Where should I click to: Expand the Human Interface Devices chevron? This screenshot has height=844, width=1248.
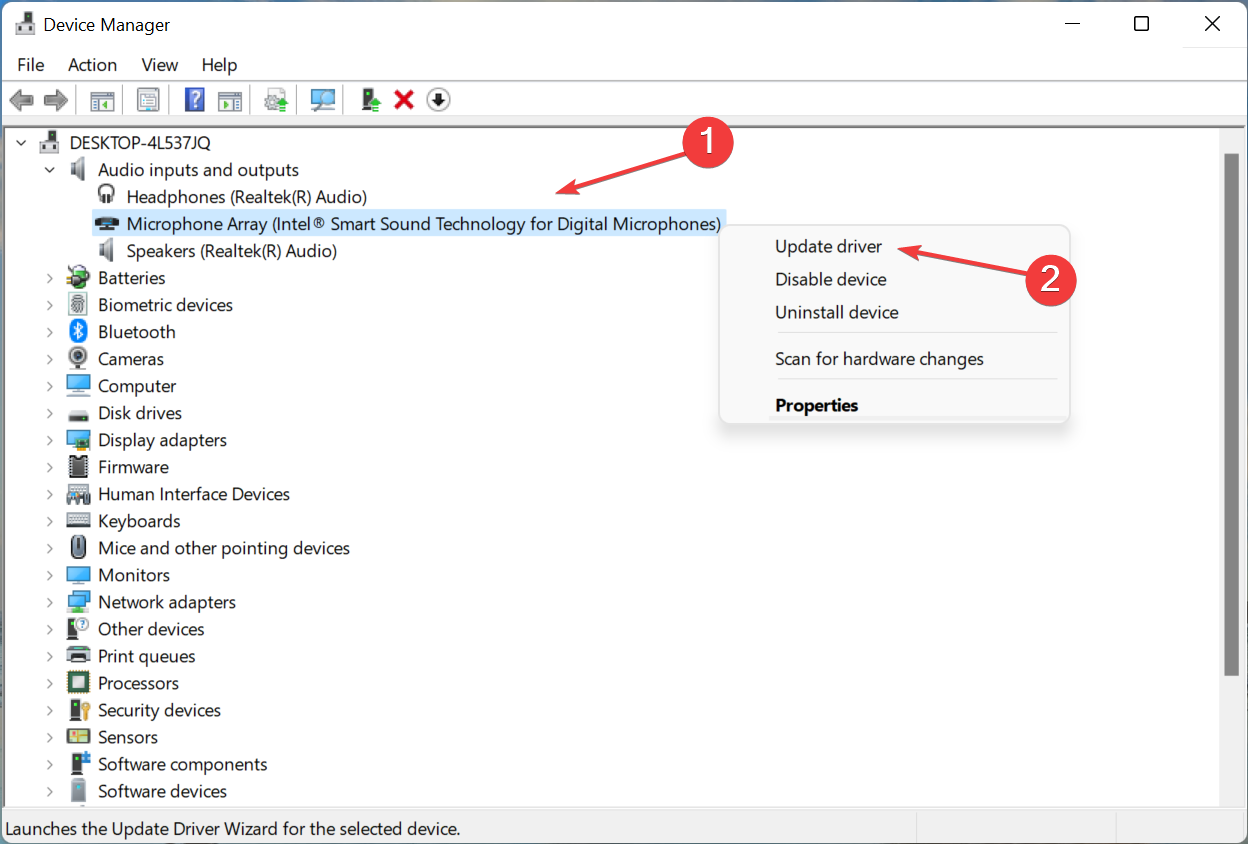click(x=49, y=494)
